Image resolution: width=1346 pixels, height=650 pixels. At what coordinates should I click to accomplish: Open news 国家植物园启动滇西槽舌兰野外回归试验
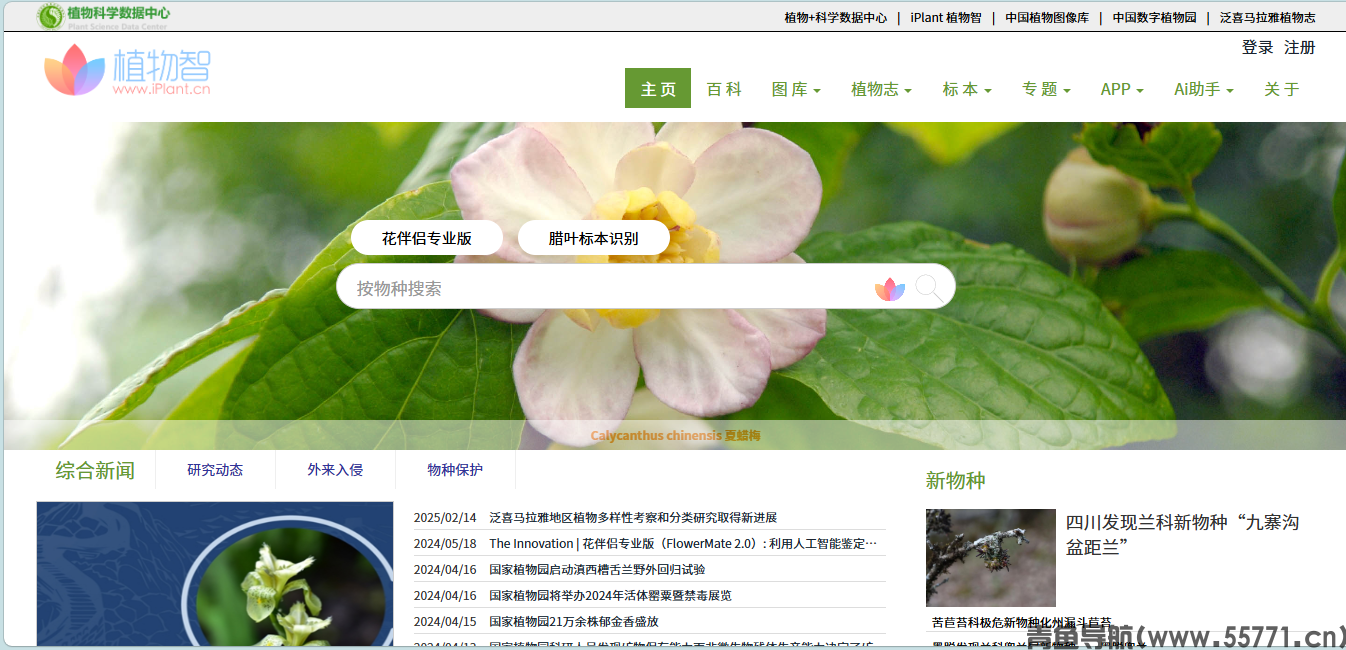pos(597,569)
